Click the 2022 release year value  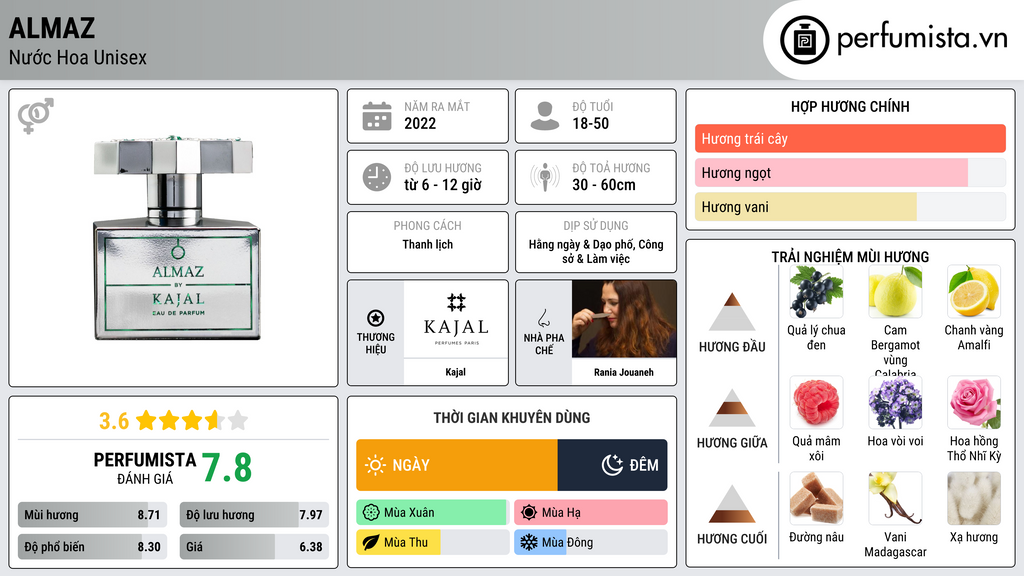pyautogui.click(x=420, y=123)
